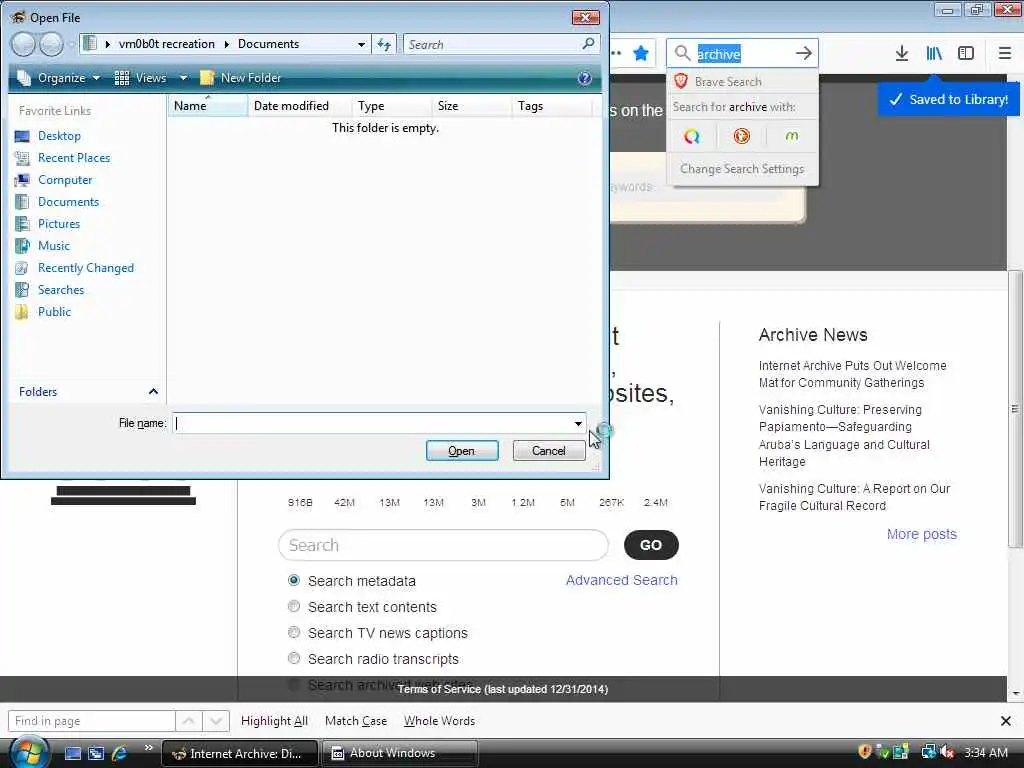1024x768 pixels.
Task: Search with the first one-off engine icon
Action: [692, 136]
